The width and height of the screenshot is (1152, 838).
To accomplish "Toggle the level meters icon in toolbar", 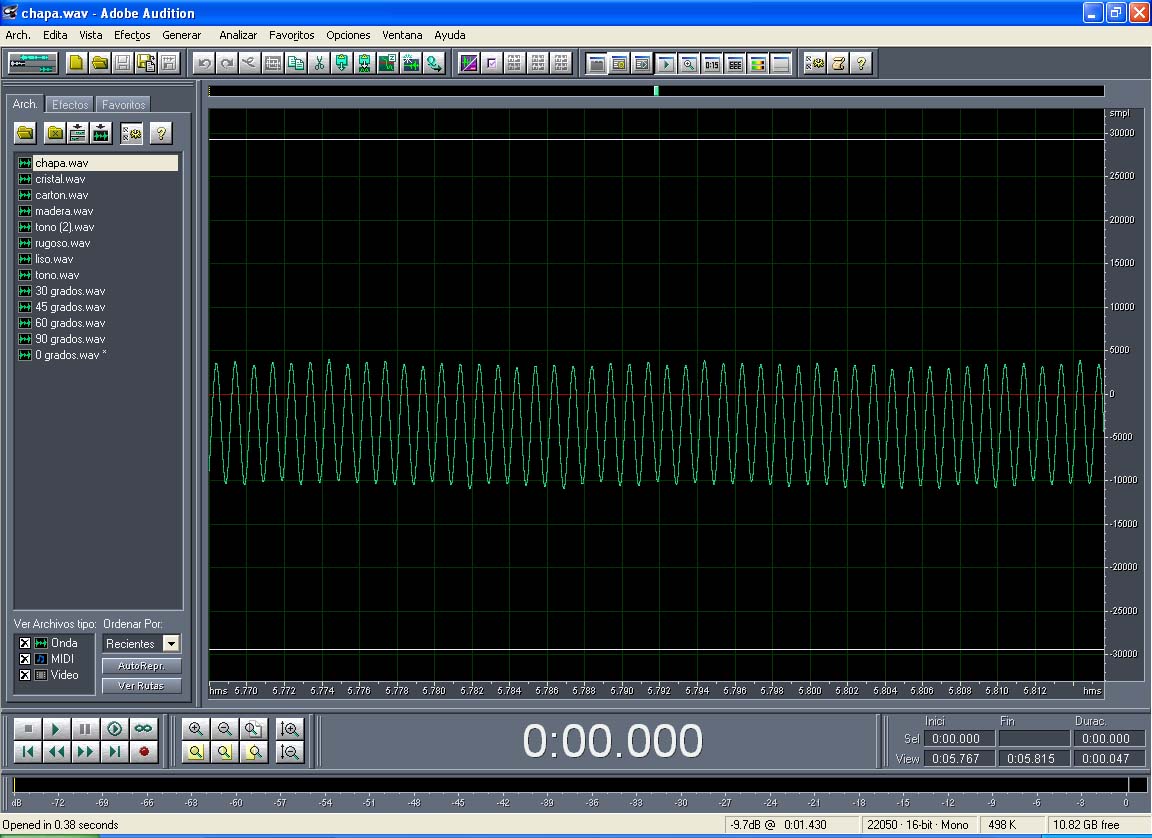I will [757, 64].
